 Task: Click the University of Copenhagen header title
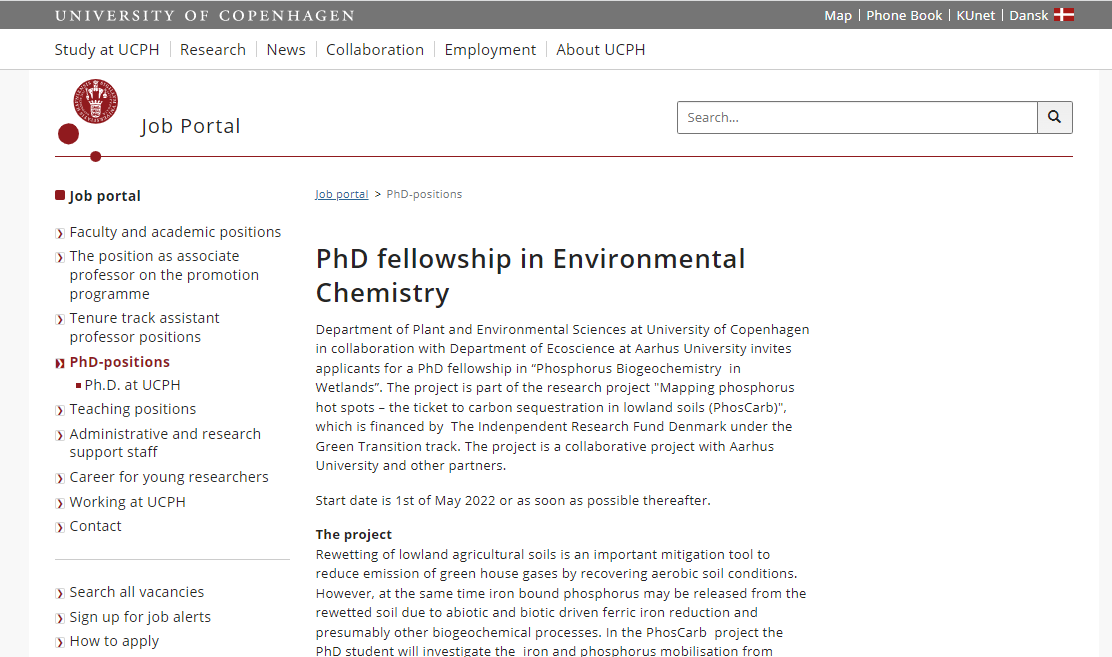point(205,16)
